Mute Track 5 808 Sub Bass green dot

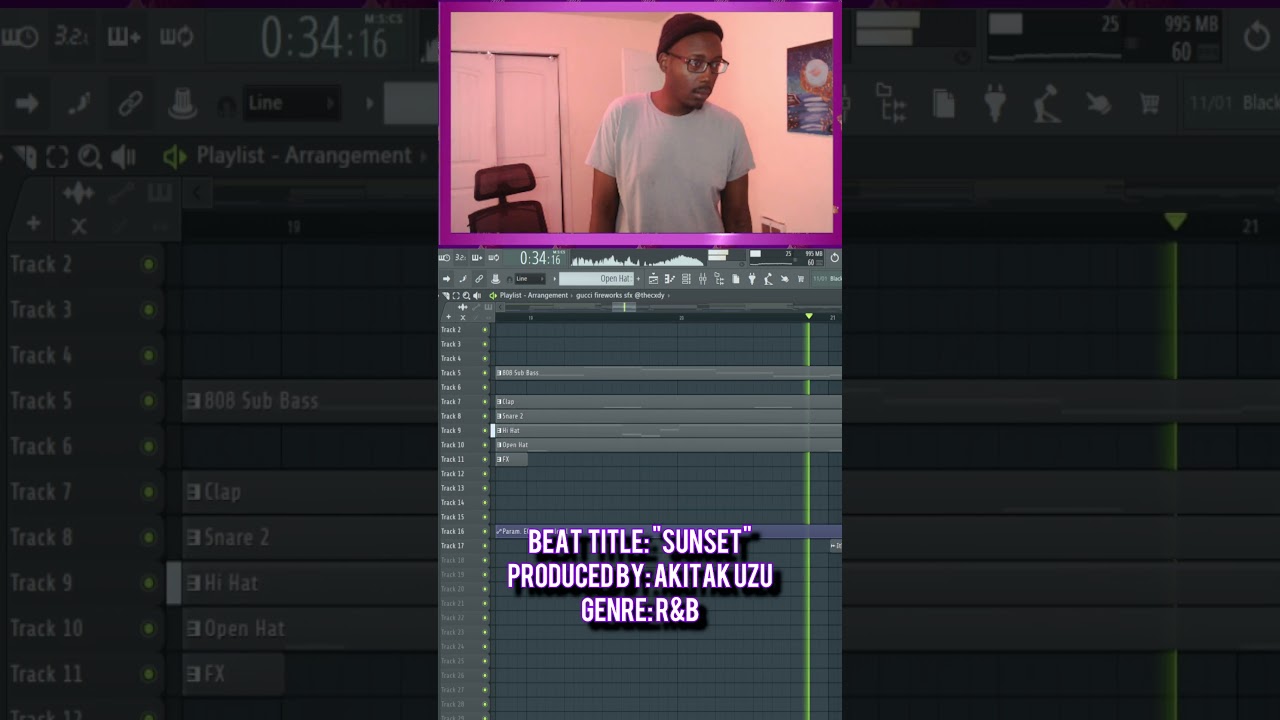point(485,373)
